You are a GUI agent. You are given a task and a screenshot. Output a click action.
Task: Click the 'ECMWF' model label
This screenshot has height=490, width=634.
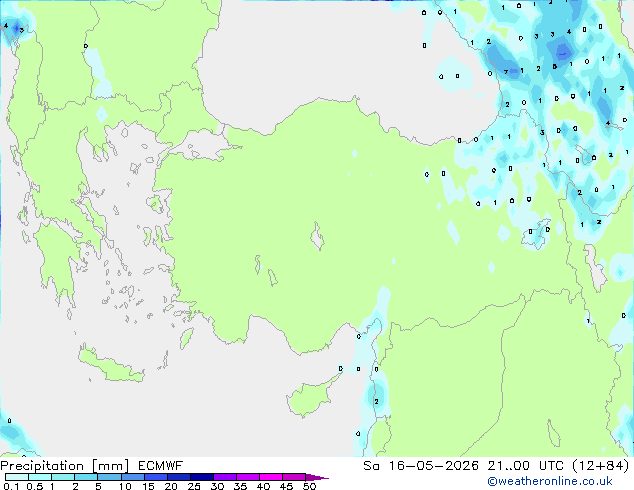click(161, 466)
